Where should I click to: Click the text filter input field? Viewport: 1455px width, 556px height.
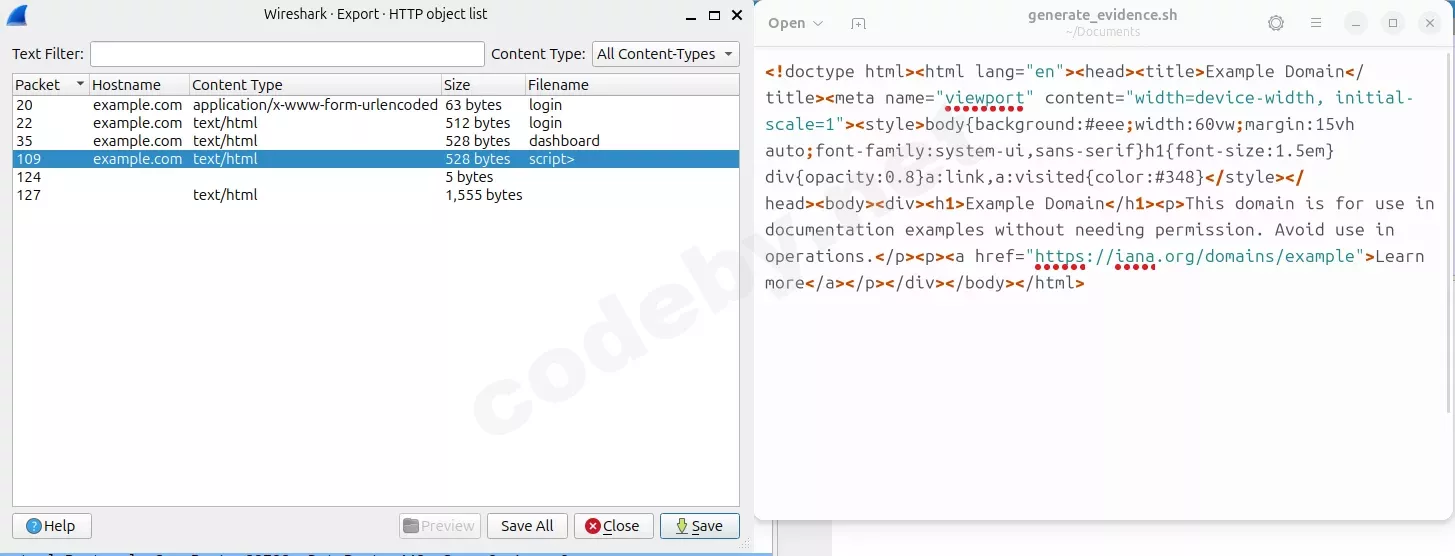tap(287, 54)
